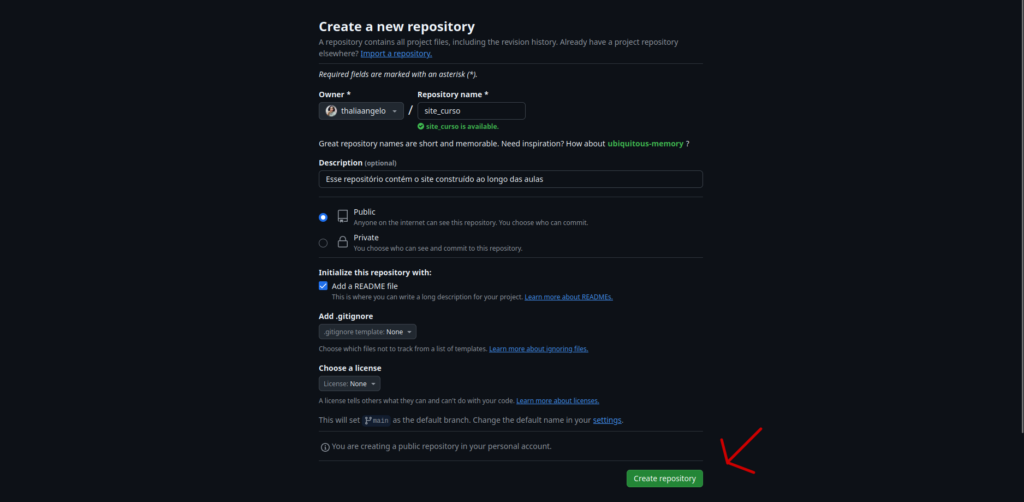Open the Owner thaliaangelo dropdown

pos(361,111)
